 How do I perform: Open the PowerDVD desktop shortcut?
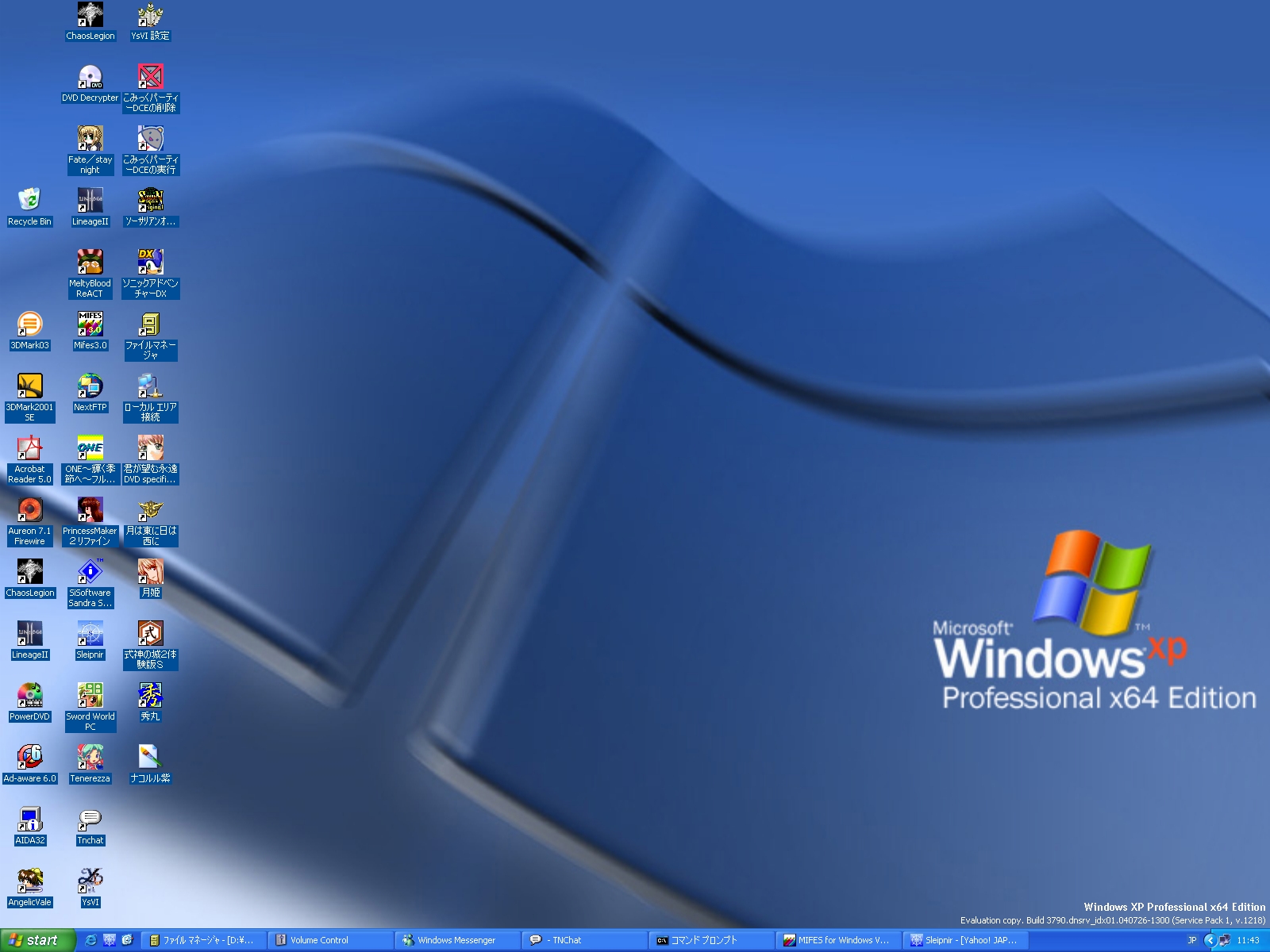29,696
